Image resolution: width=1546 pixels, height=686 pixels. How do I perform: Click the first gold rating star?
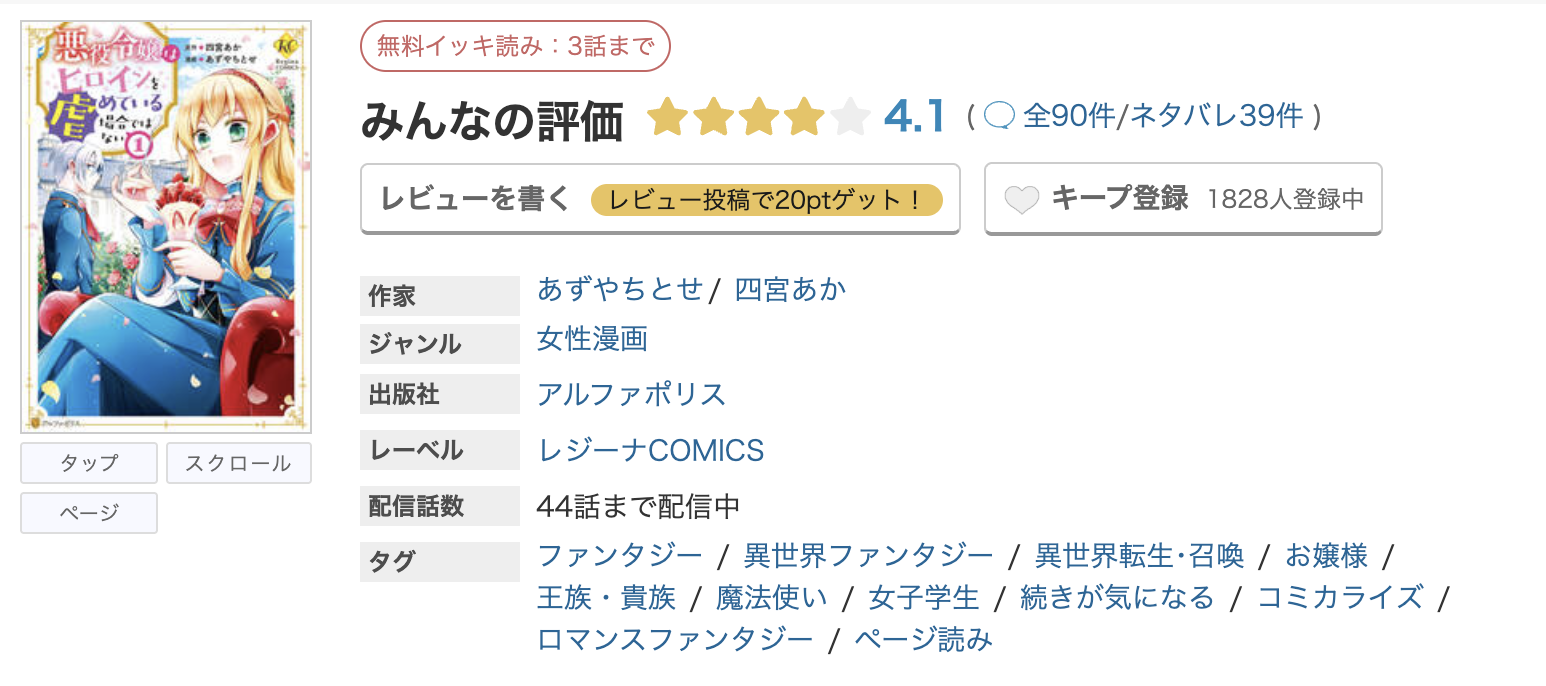(665, 116)
